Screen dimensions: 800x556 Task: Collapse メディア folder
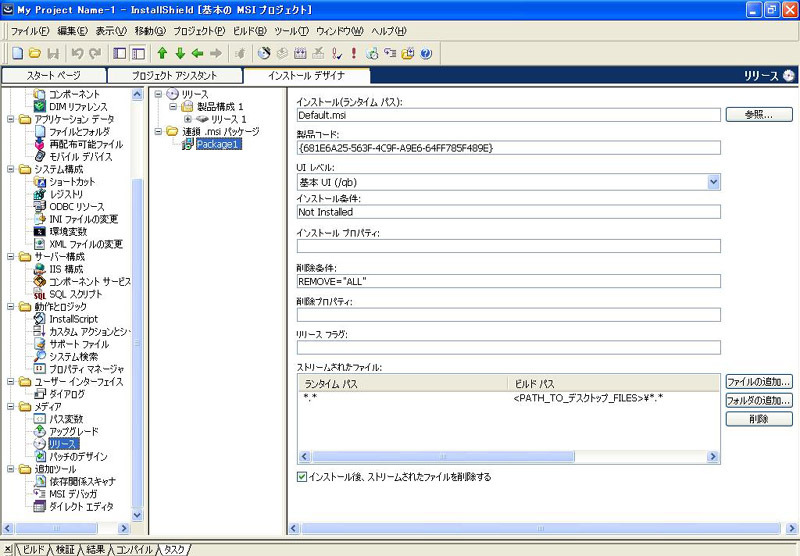(11, 407)
